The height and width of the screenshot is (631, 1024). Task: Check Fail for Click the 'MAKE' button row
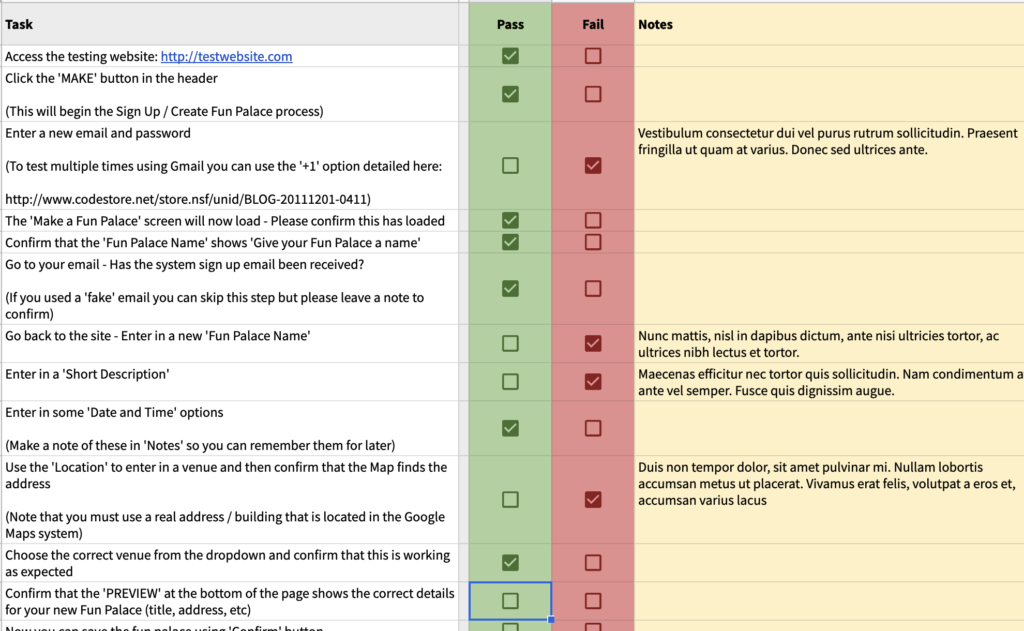click(593, 94)
